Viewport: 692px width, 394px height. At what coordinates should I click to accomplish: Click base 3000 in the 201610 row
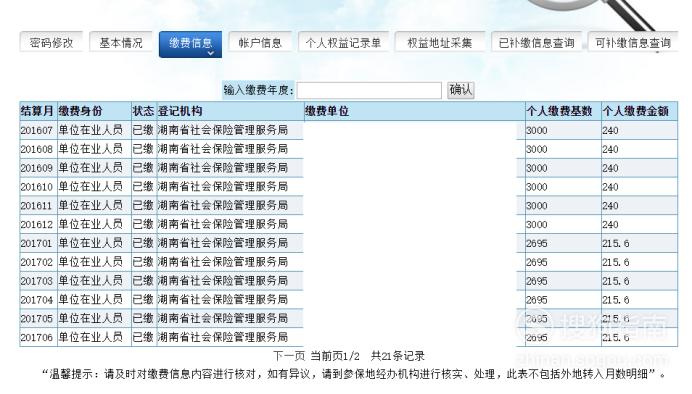[537, 187]
